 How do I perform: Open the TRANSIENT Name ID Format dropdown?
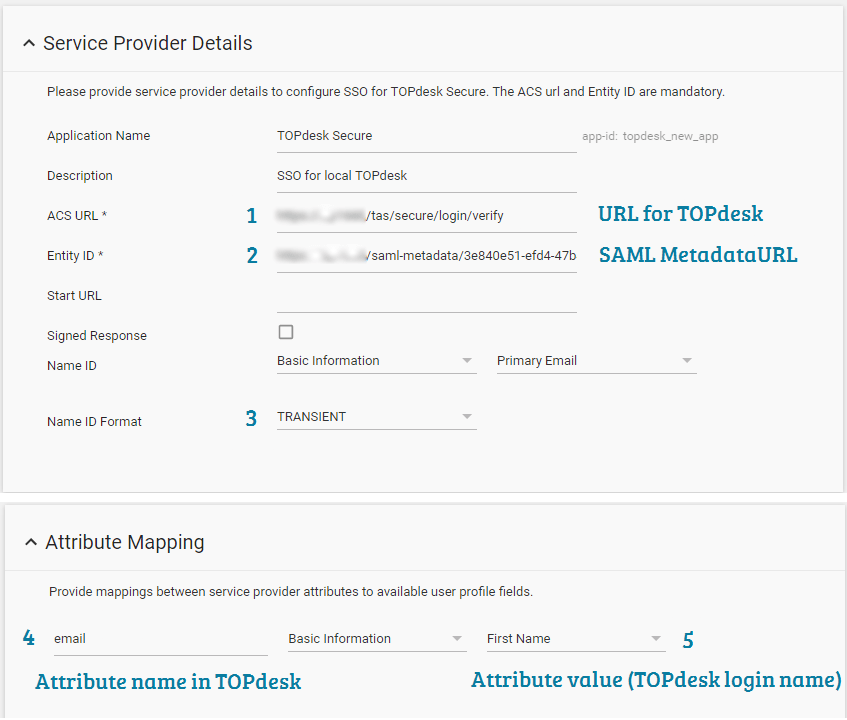click(x=370, y=417)
